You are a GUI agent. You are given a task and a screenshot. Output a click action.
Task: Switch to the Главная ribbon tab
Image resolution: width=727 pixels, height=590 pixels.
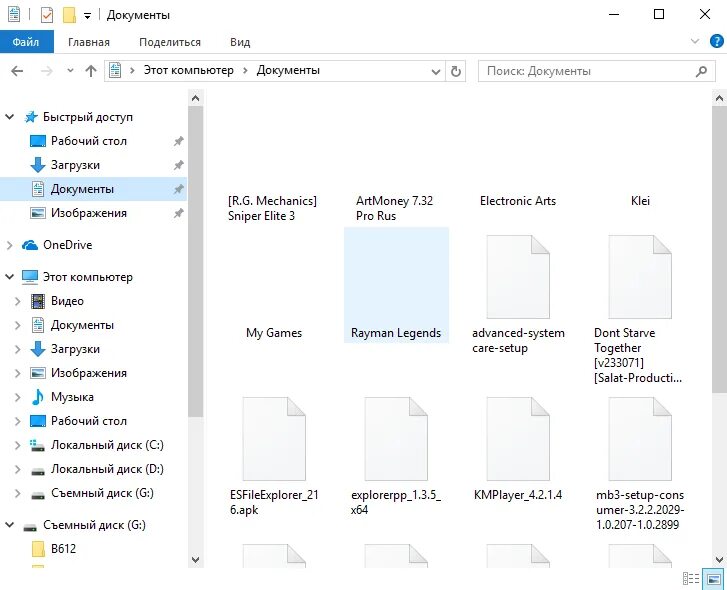point(89,42)
